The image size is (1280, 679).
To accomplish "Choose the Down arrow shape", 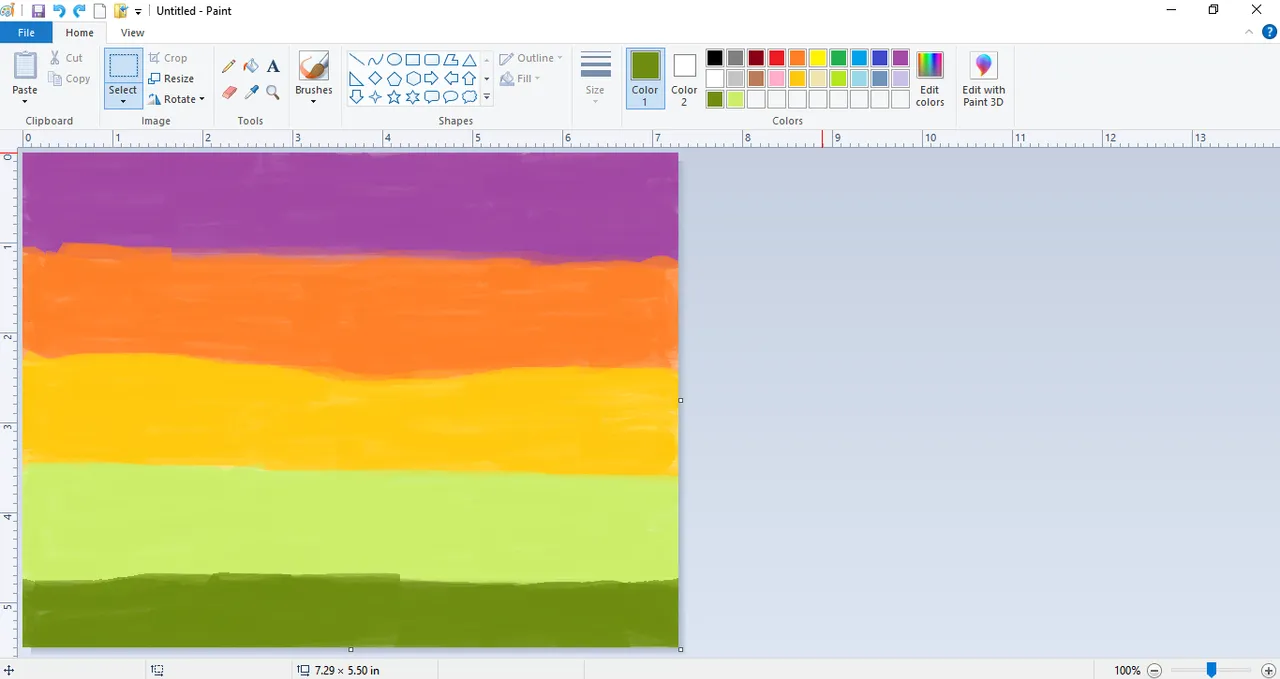I will (356, 97).
